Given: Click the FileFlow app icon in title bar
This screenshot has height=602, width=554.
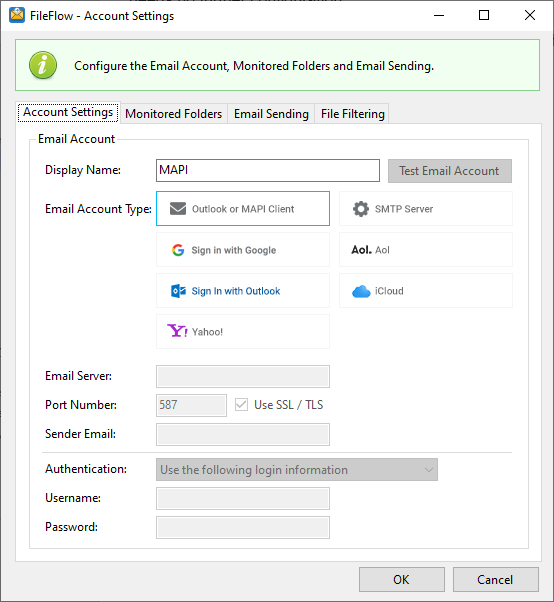Looking at the screenshot, I should click(x=17, y=15).
